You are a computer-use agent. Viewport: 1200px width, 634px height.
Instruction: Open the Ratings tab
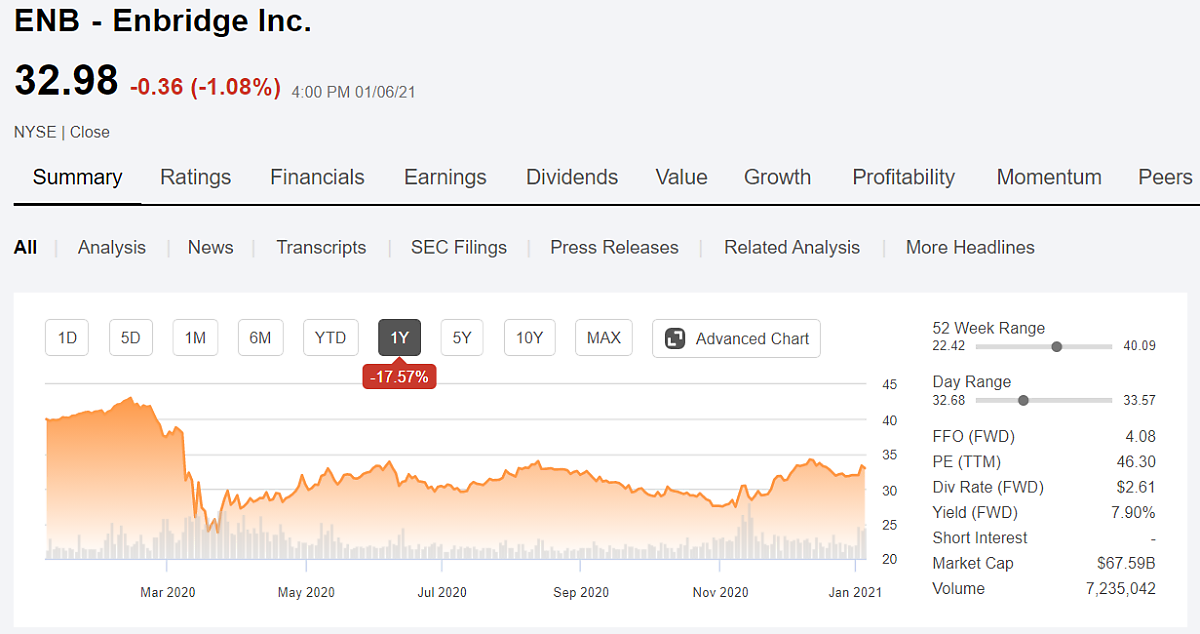click(x=195, y=177)
